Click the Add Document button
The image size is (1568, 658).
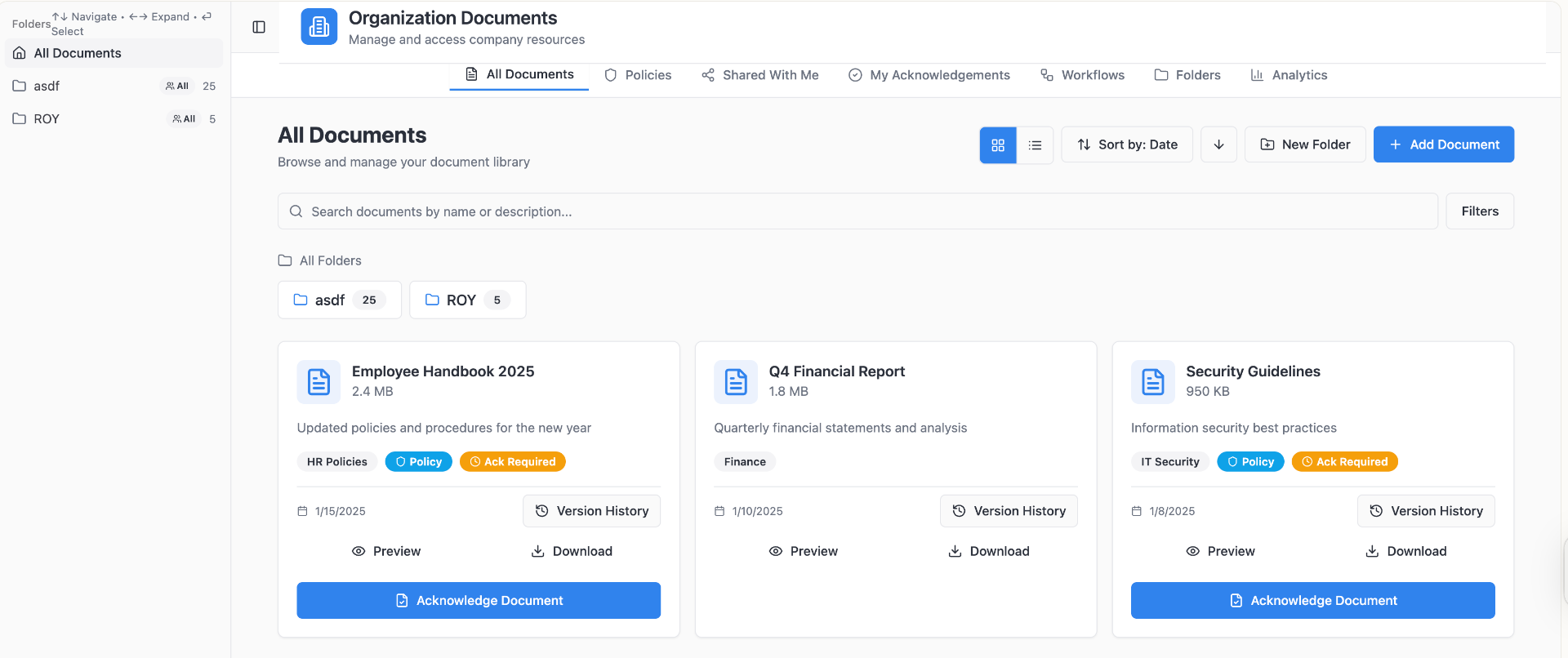[x=1444, y=144]
